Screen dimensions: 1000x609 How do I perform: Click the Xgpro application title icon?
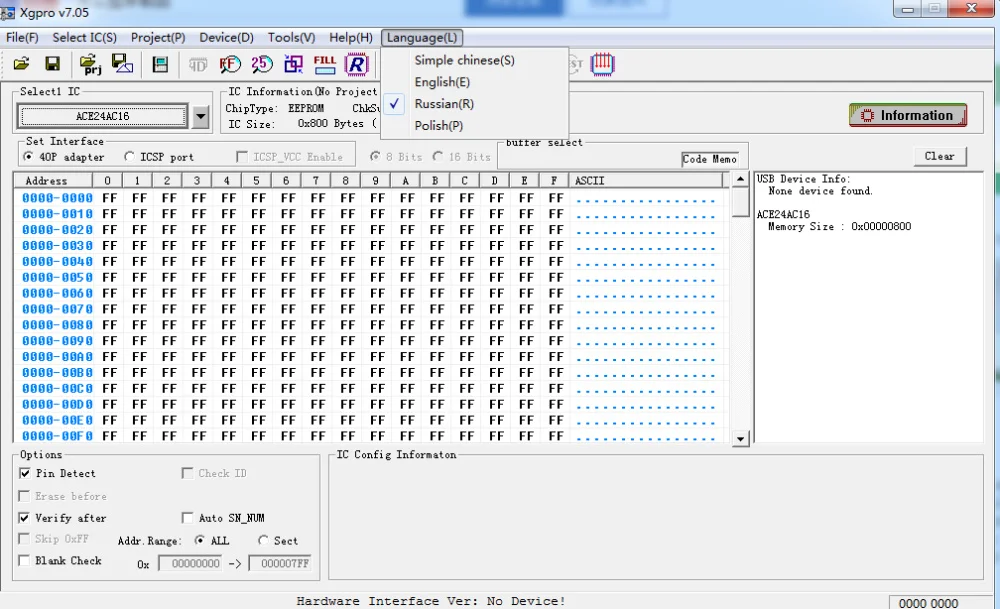tap(8, 12)
